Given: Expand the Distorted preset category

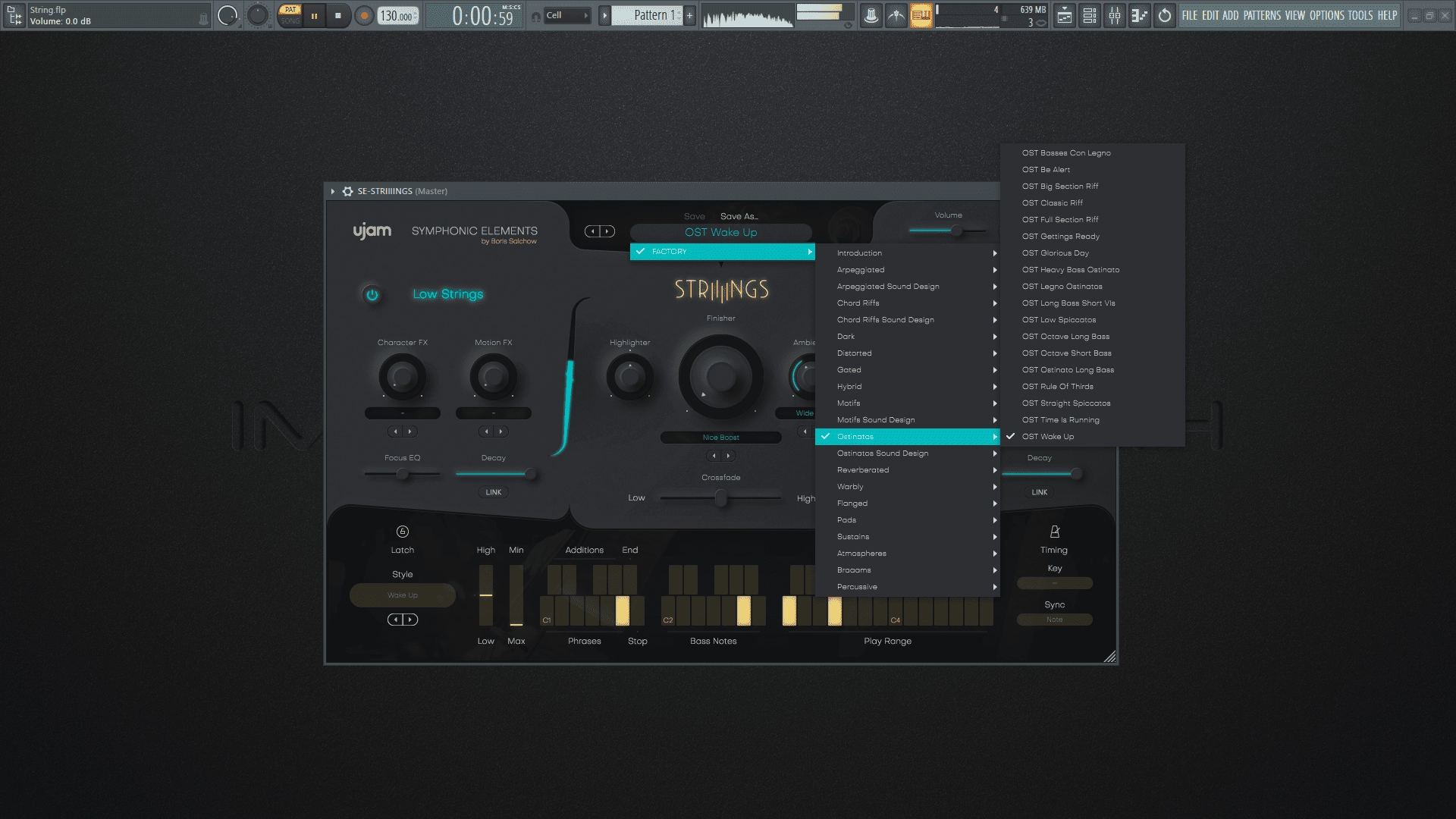Looking at the screenshot, I should click(908, 353).
